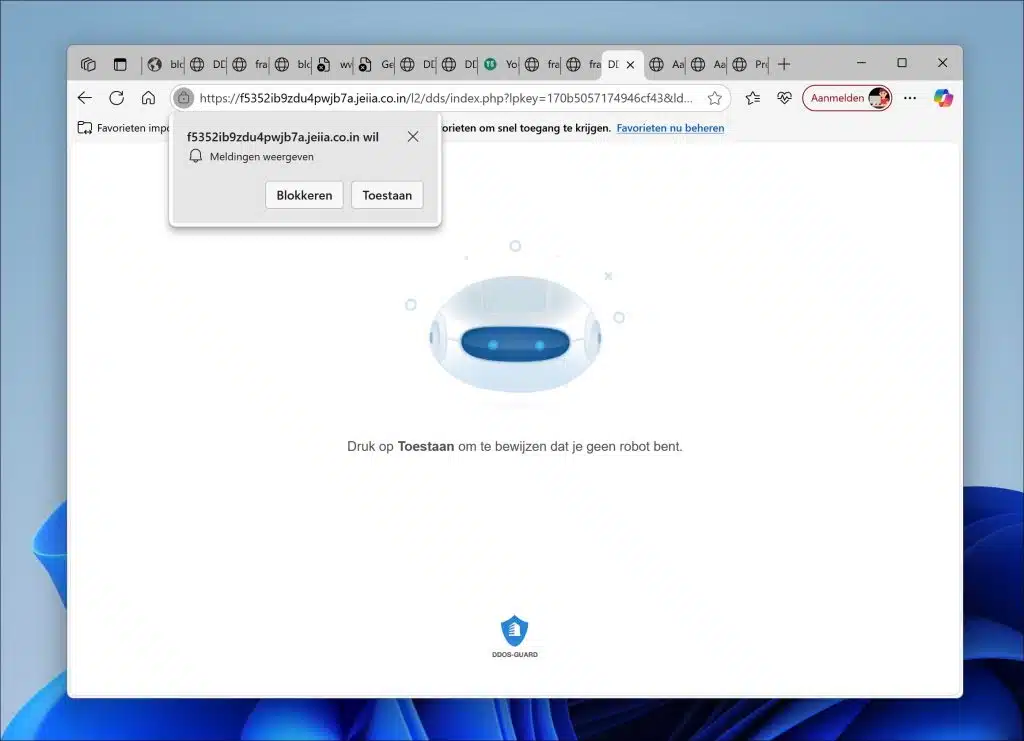This screenshot has width=1024, height=741.
Task: Click the address bar URL field
Action: (x=445, y=98)
